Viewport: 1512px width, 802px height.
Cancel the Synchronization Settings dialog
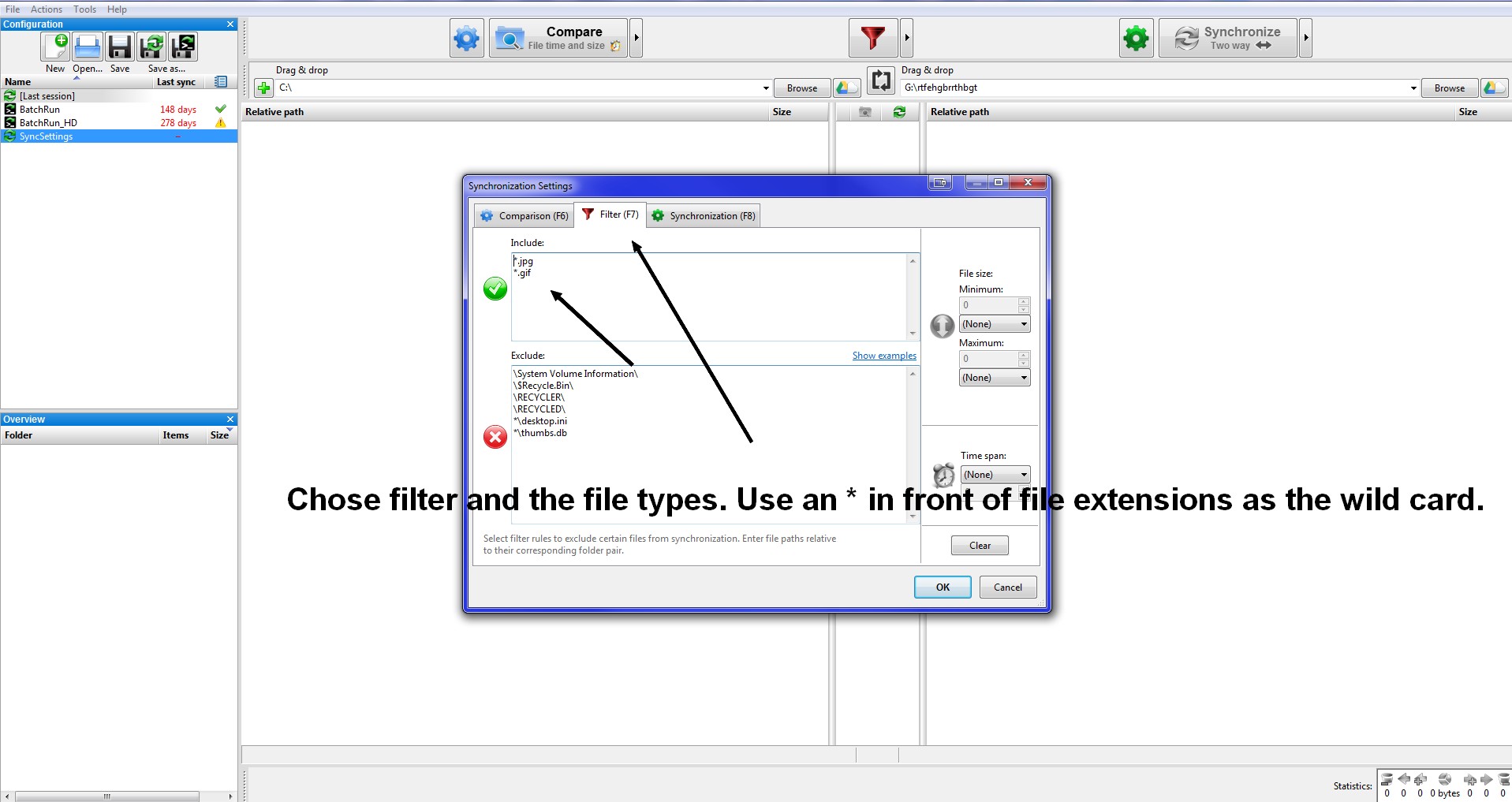tap(1008, 588)
